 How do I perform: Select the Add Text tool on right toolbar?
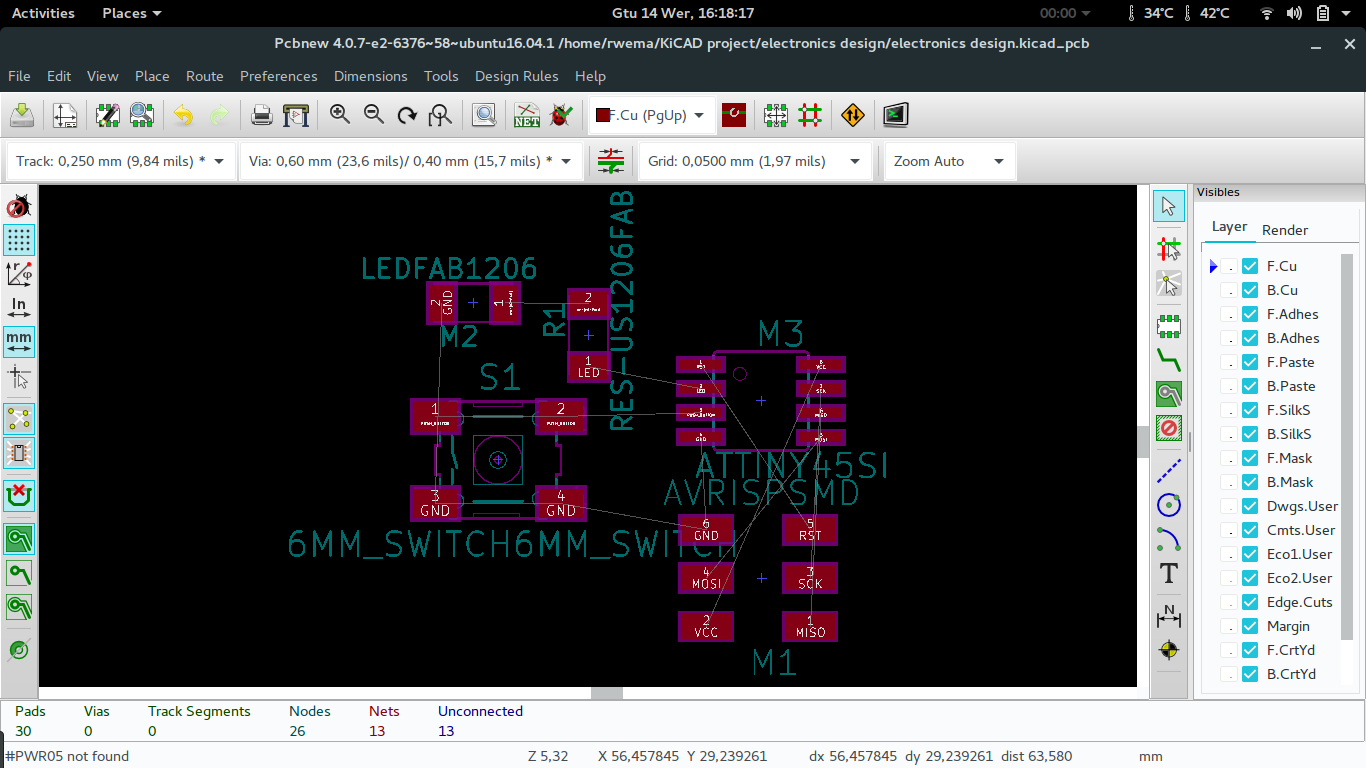(1168, 573)
